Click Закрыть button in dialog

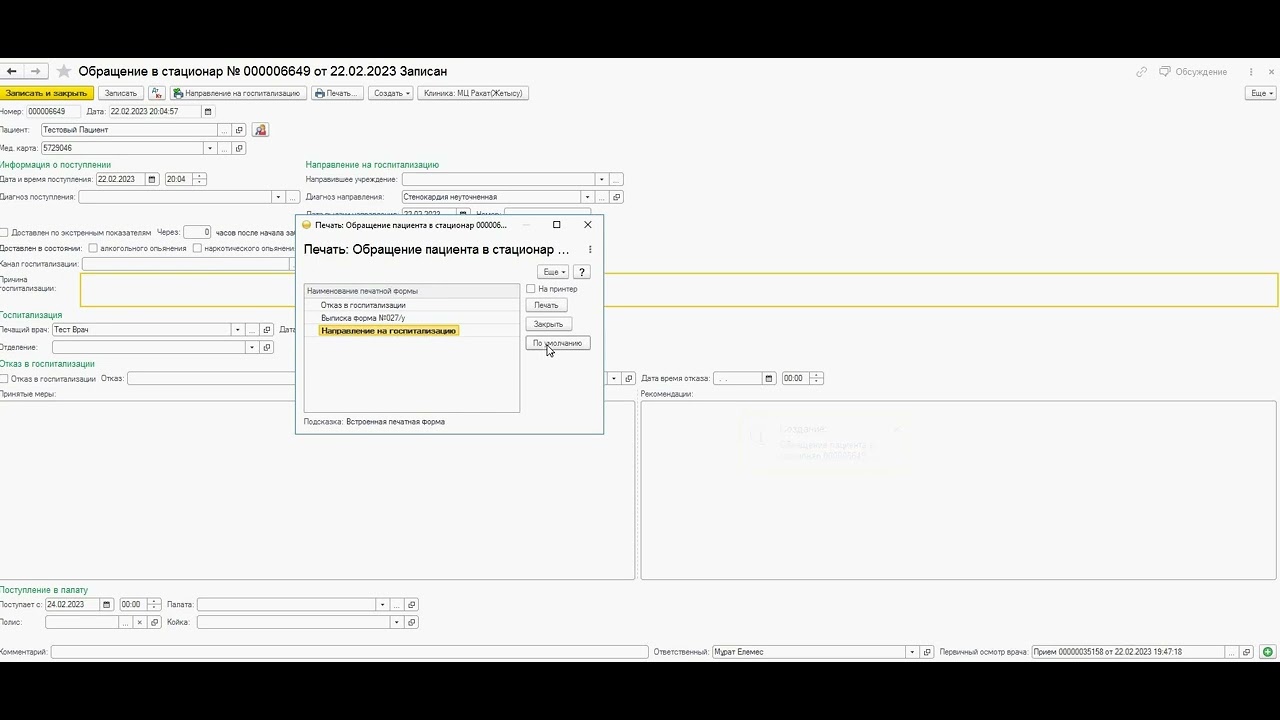coord(549,324)
